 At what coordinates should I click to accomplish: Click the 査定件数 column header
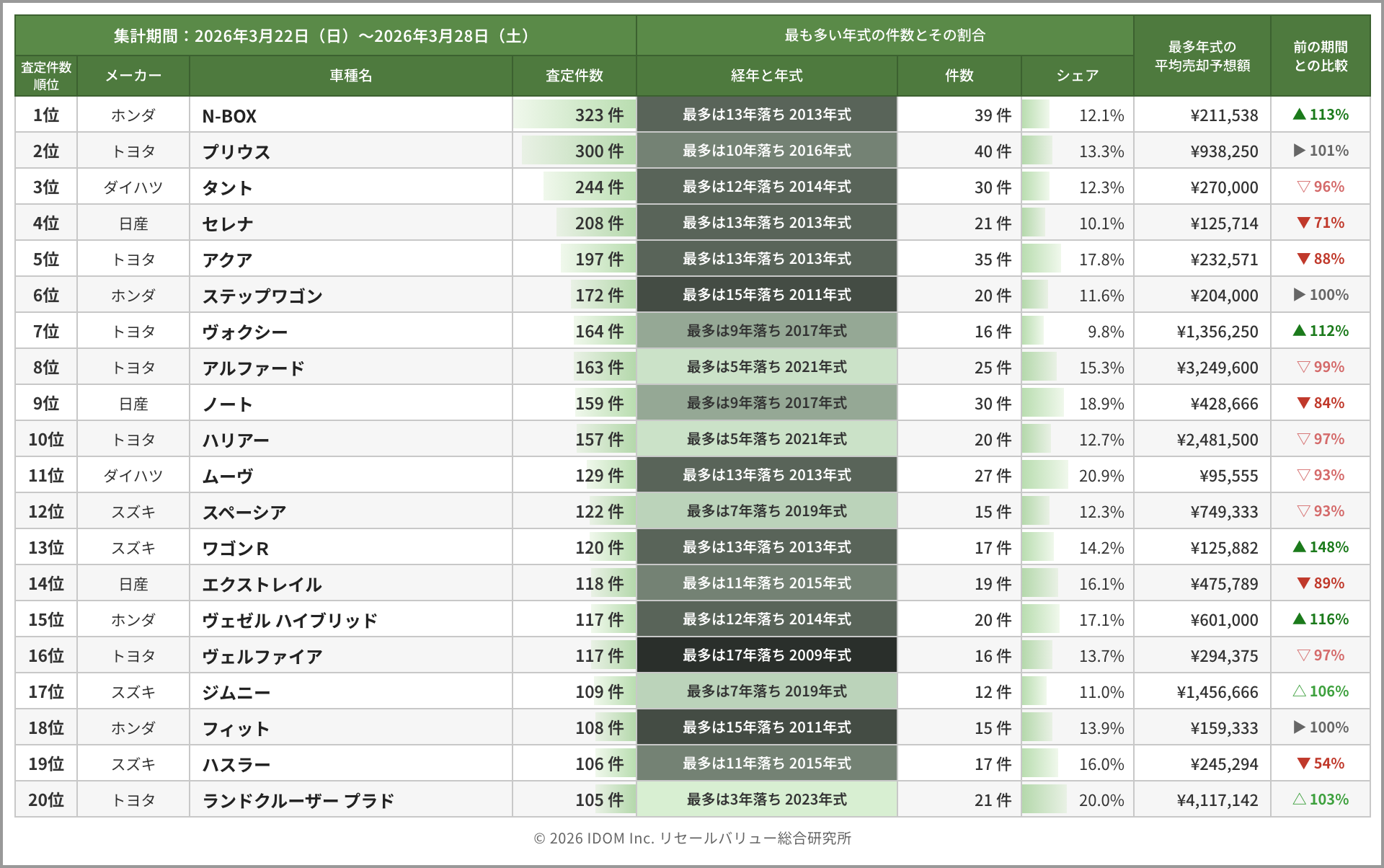tap(574, 76)
